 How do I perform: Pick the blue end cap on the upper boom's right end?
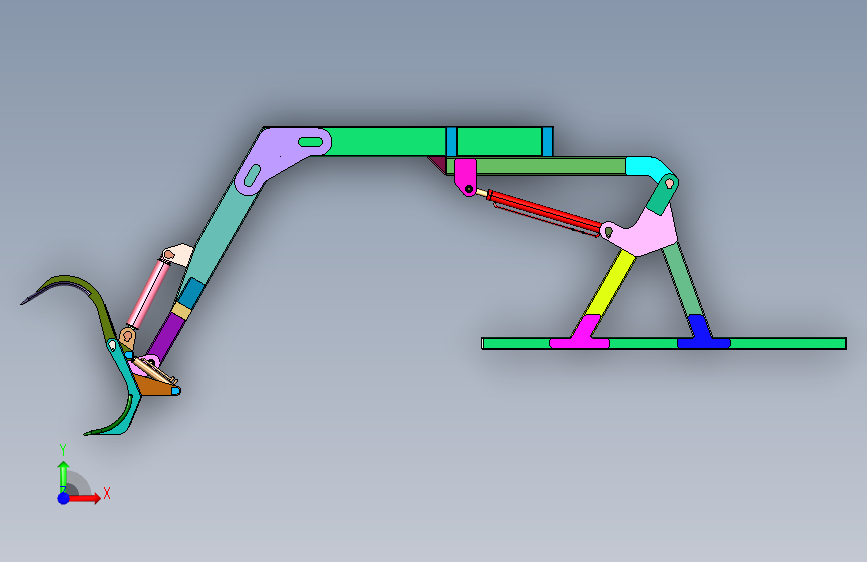click(x=547, y=141)
